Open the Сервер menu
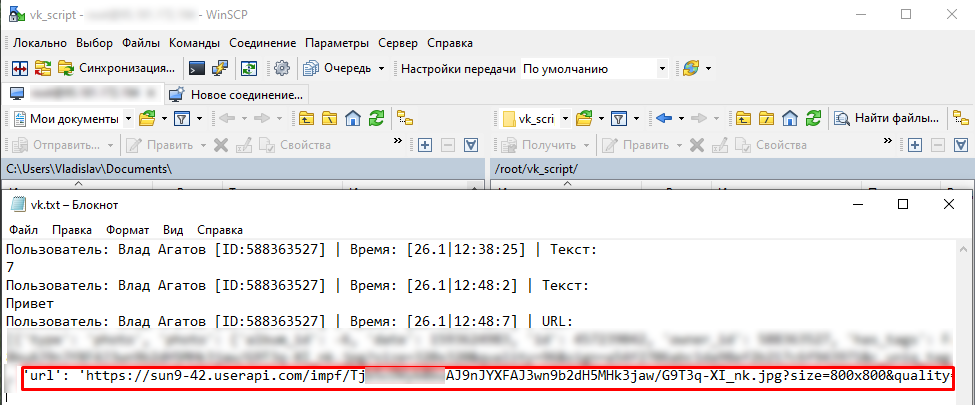 [x=398, y=43]
